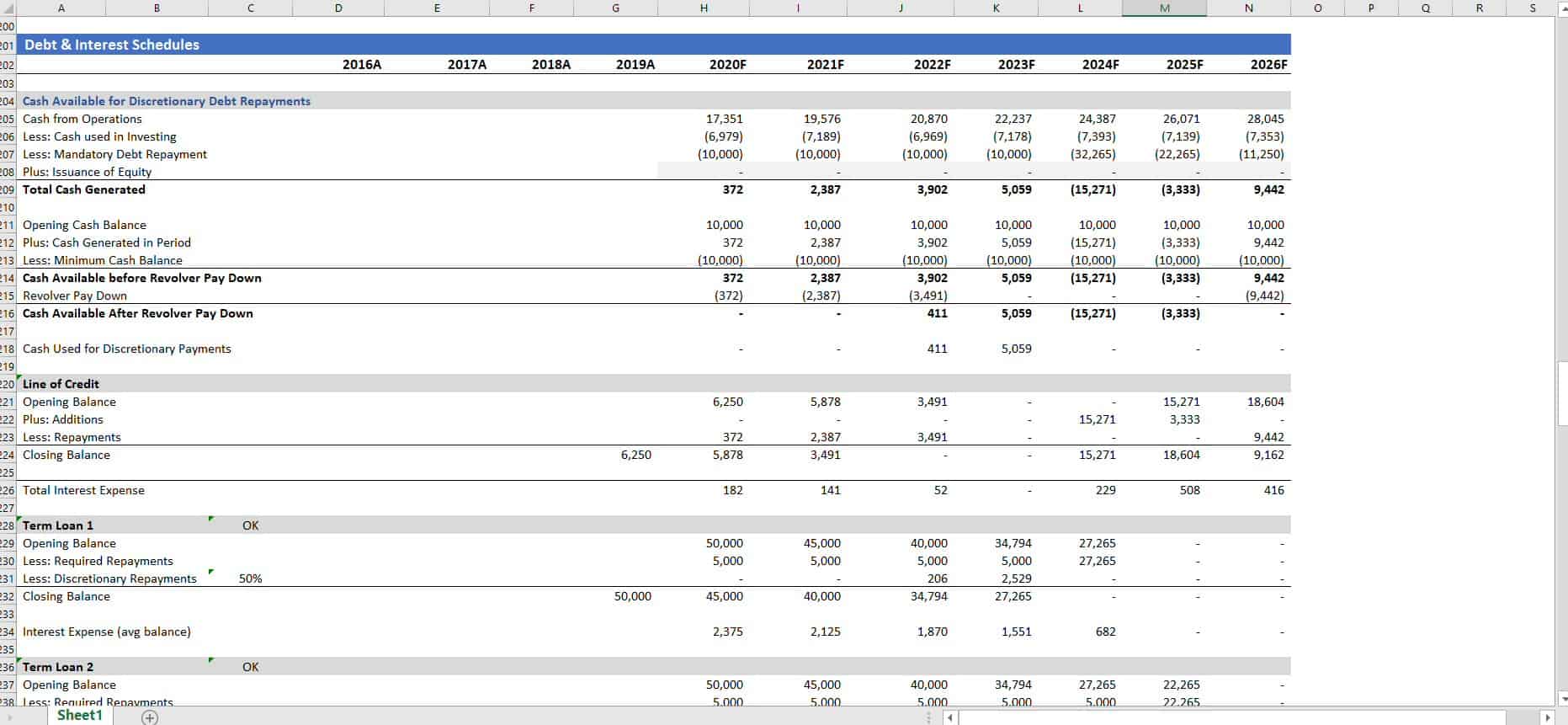Select row 209 header
1568x725 pixels.
[x=8, y=189]
